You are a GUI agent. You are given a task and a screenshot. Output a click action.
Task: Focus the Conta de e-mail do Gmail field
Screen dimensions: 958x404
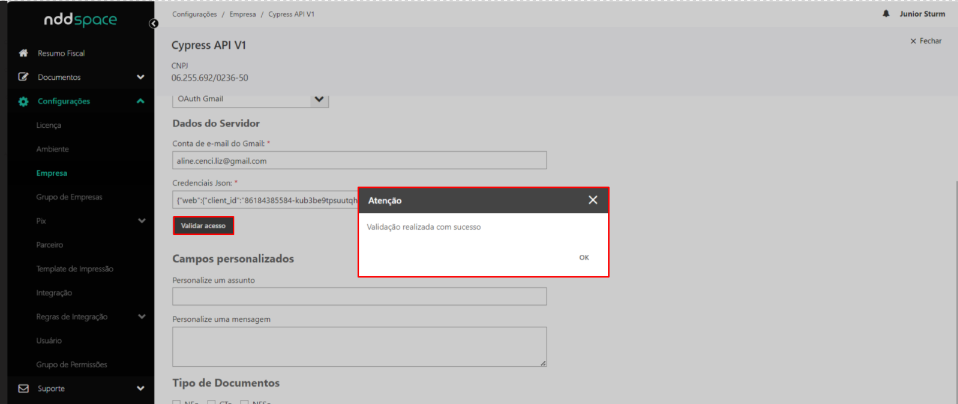pyautogui.click(x=359, y=160)
